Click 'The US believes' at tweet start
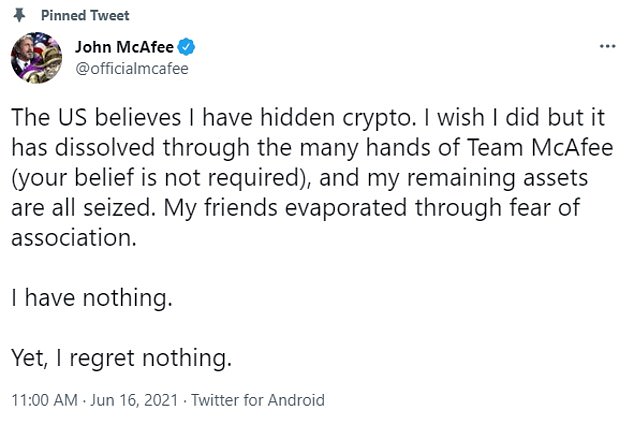 click(x=96, y=117)
